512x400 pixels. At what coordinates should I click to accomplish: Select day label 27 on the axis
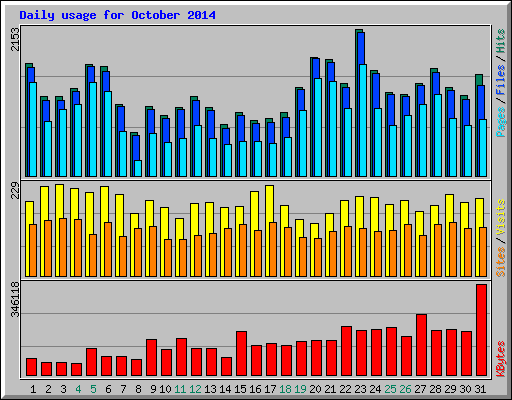[420, 389]
